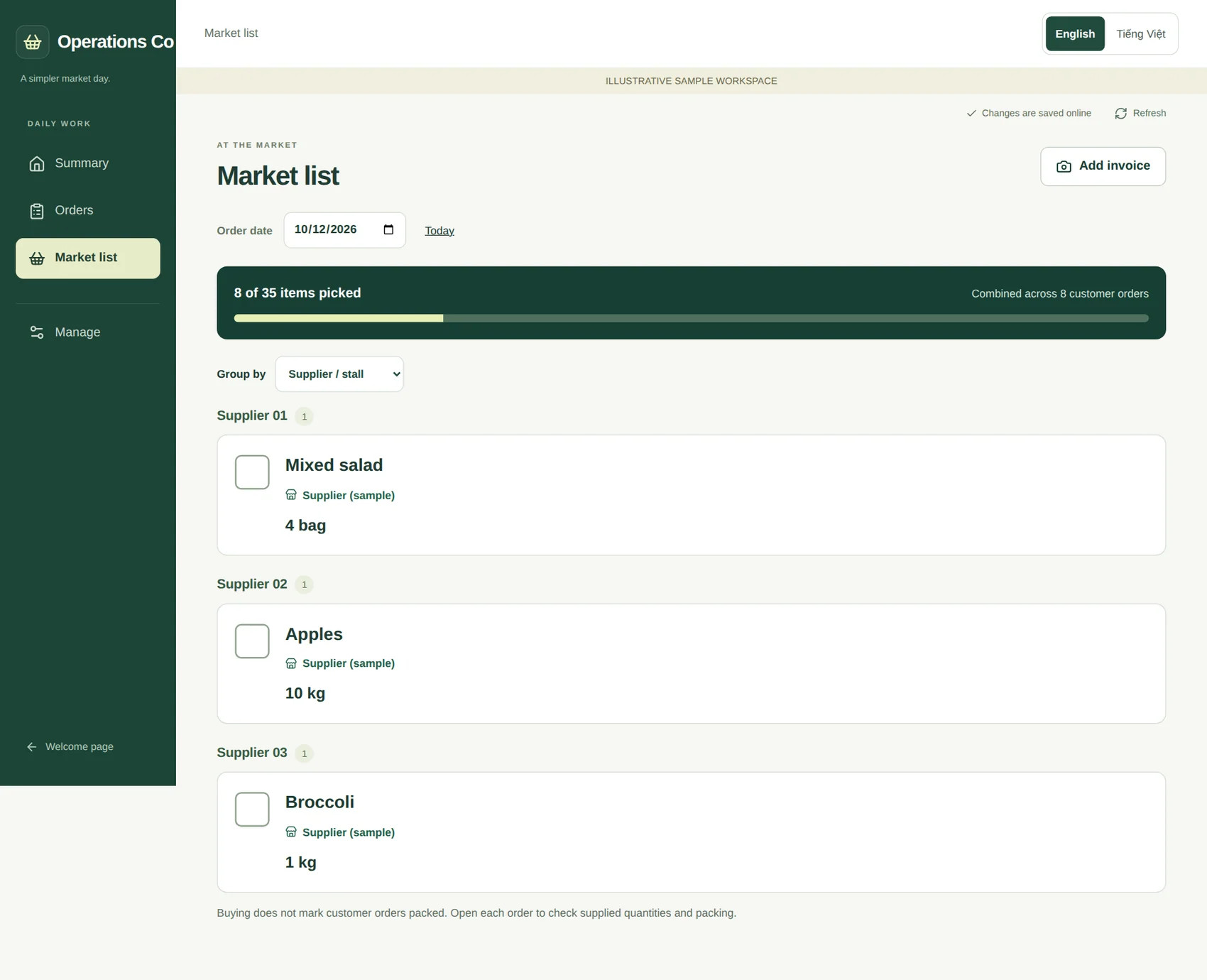The height and width of the screenshot is (980, 1207).
Task: Click the "4 bag" quantity text
Action: pyautogui.click(x=305, y=526)
